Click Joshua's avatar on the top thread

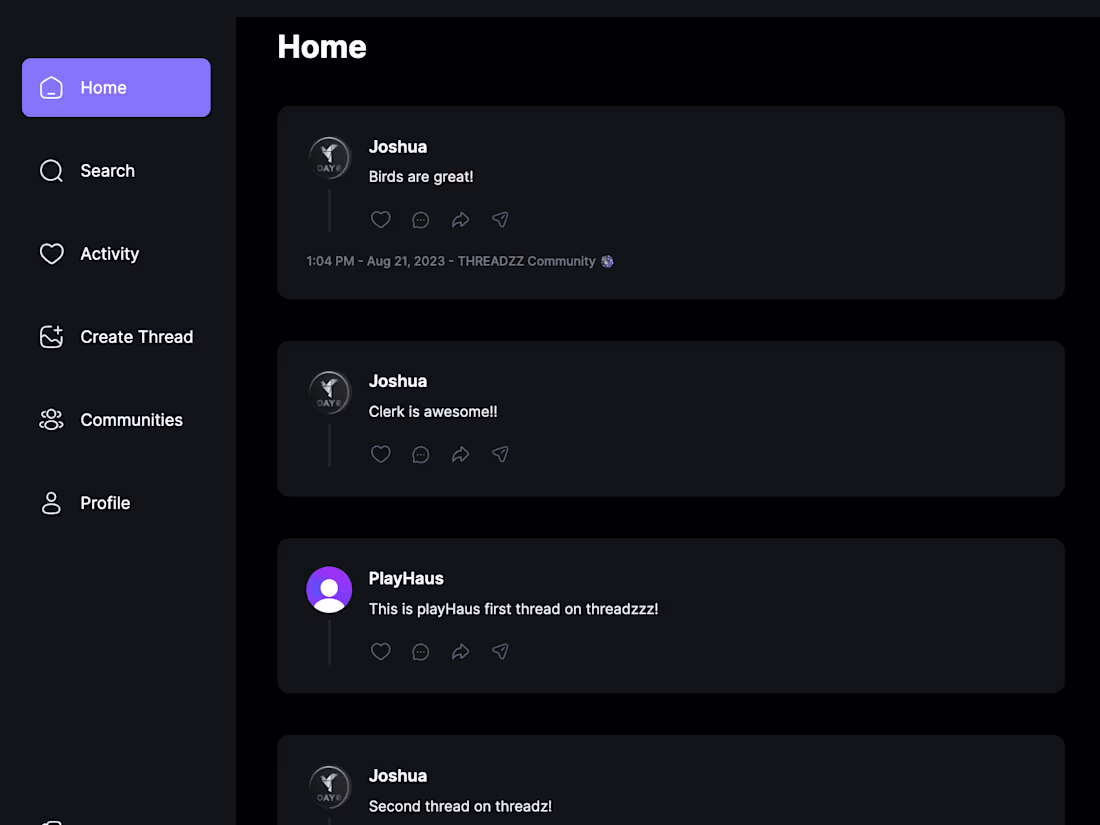[x=329, y=157]
